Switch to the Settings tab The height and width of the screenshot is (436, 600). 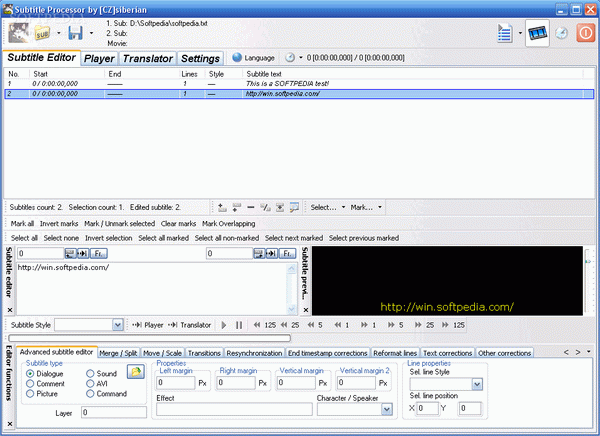[x=200, y=59]
